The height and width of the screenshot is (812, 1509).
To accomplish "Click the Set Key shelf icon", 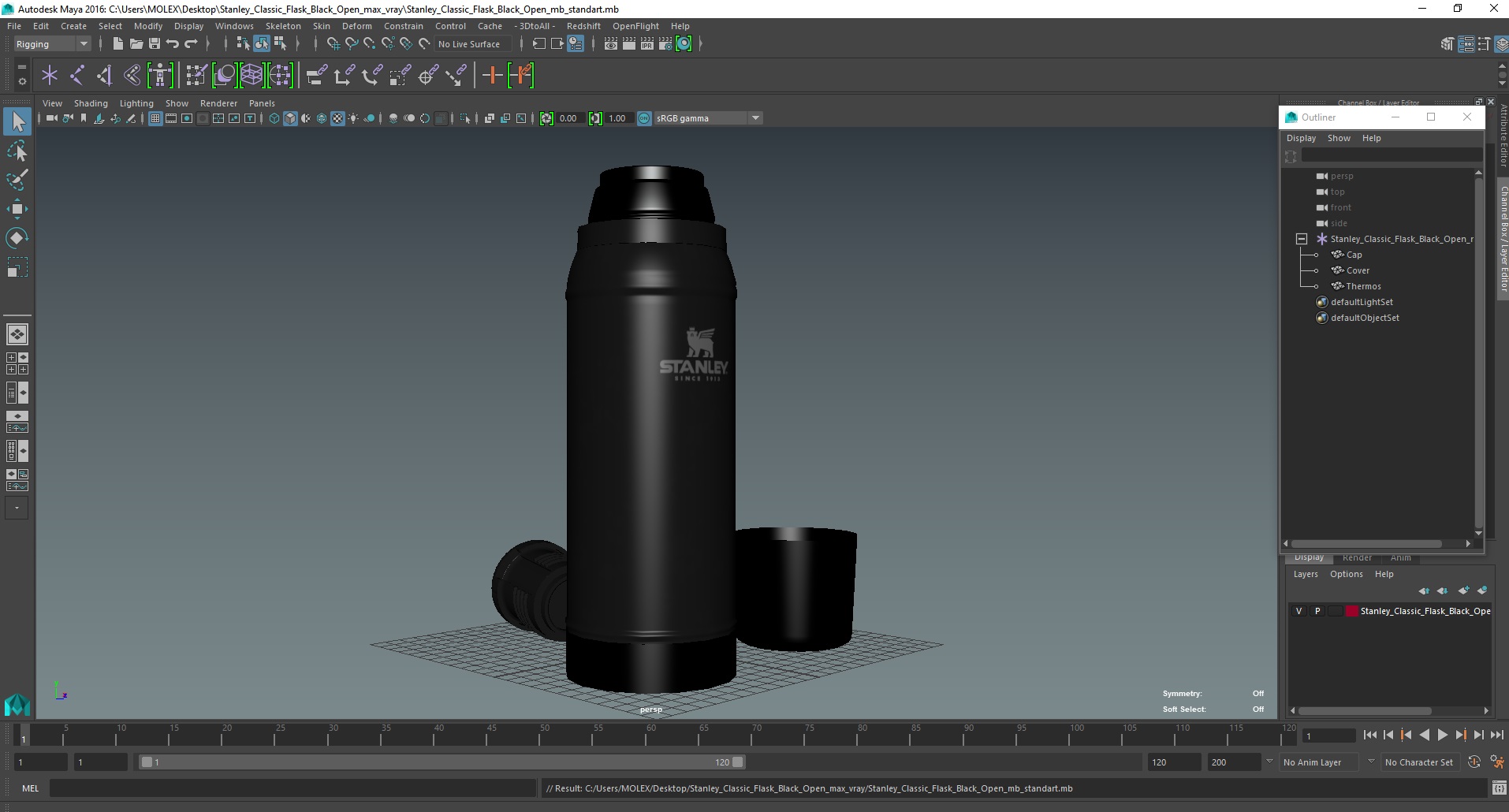I will pyautogui.click(x=492, y=76).
